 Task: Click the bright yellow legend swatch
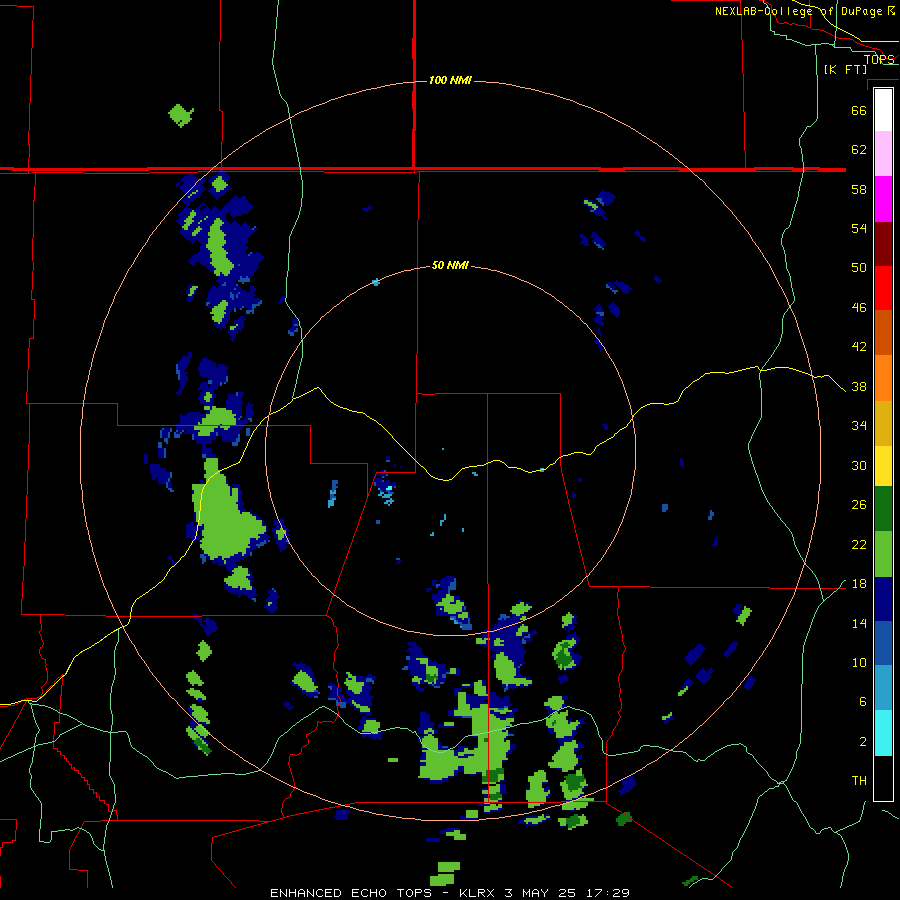pyautogui.click(x=883, y=466)
